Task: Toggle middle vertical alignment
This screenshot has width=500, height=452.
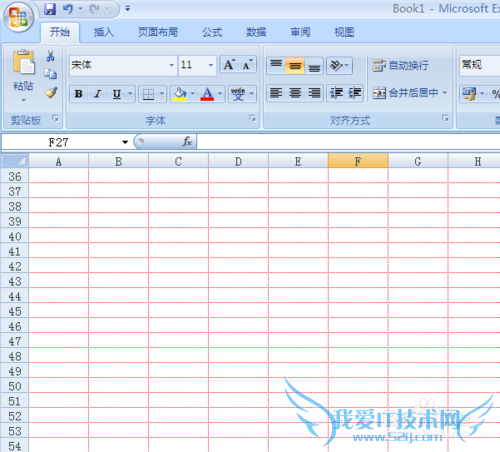Action: (295, 65)
